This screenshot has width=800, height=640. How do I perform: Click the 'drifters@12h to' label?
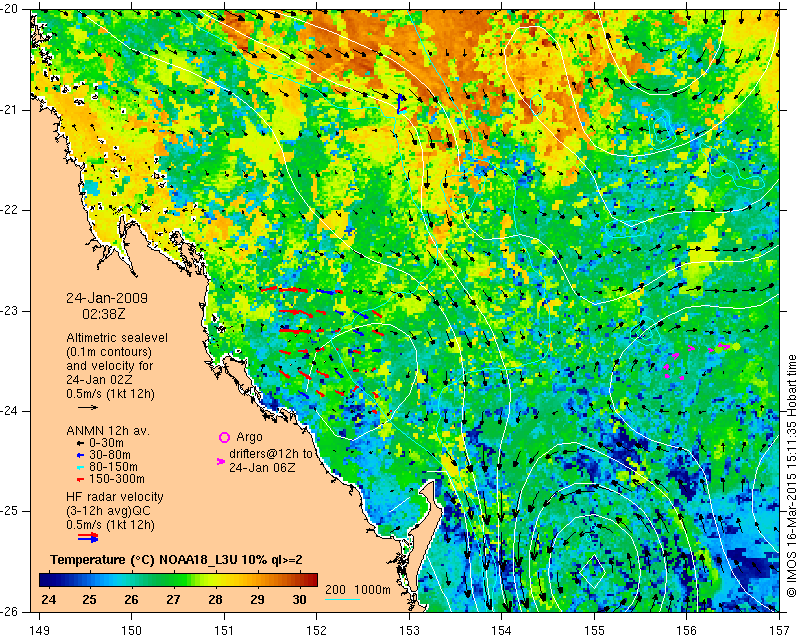click(270, 454)
